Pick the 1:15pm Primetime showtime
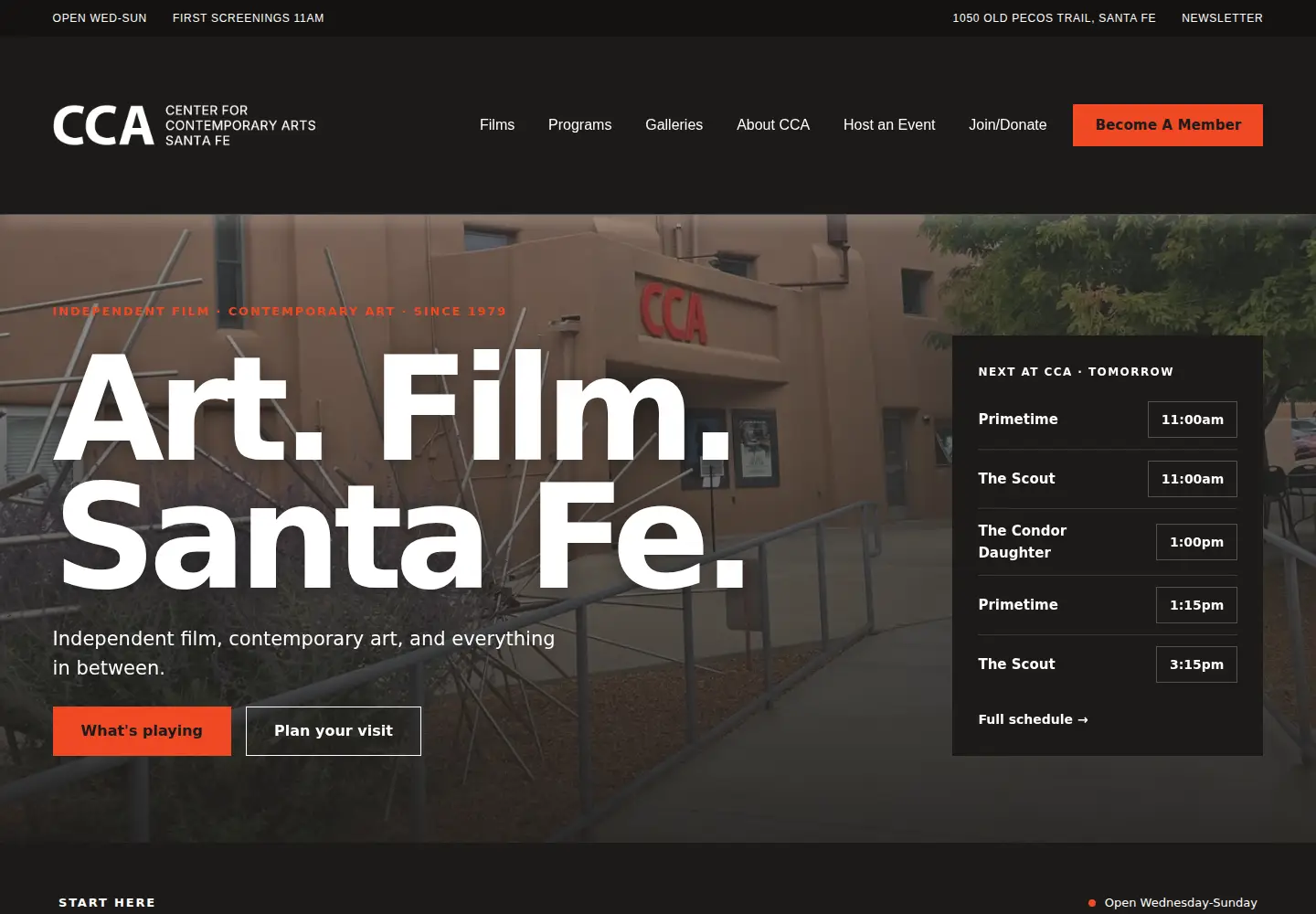 [1196, 605]
